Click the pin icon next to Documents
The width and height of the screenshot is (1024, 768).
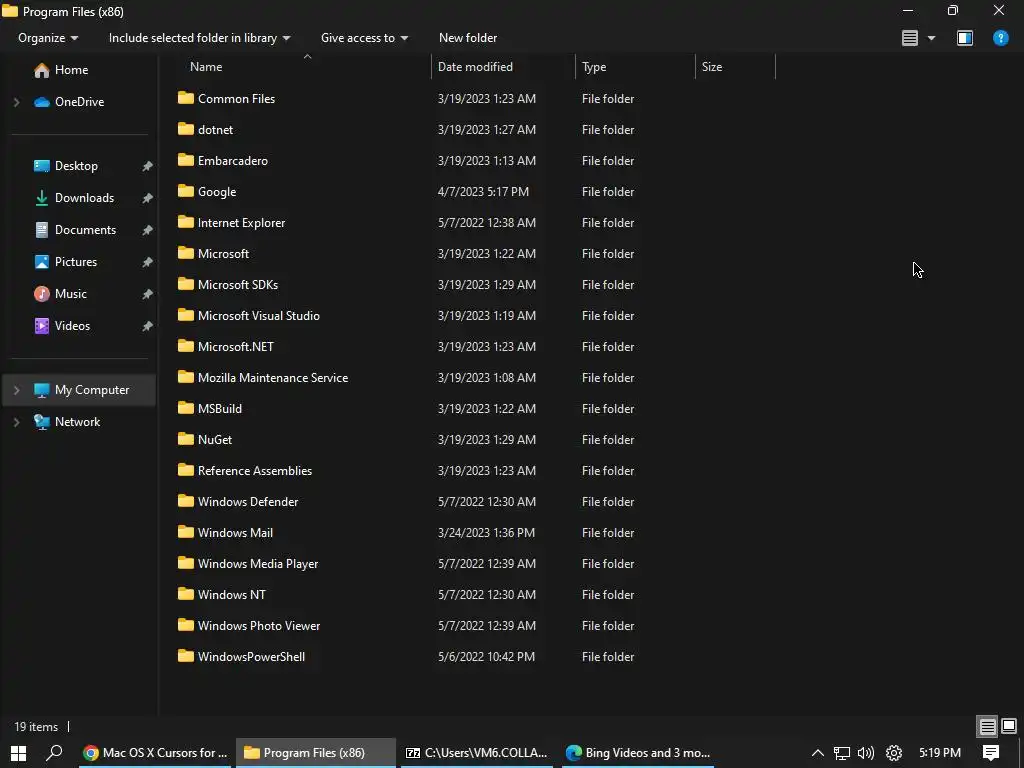pyautogui.click(x=148, y=230)
